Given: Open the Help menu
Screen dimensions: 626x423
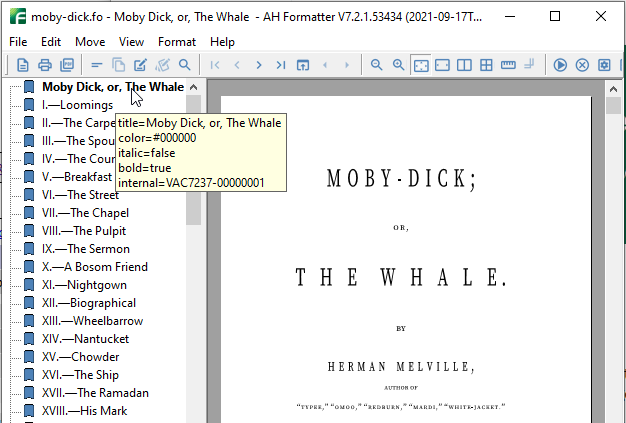Looking at the screenshot, I should click(222, 42).
